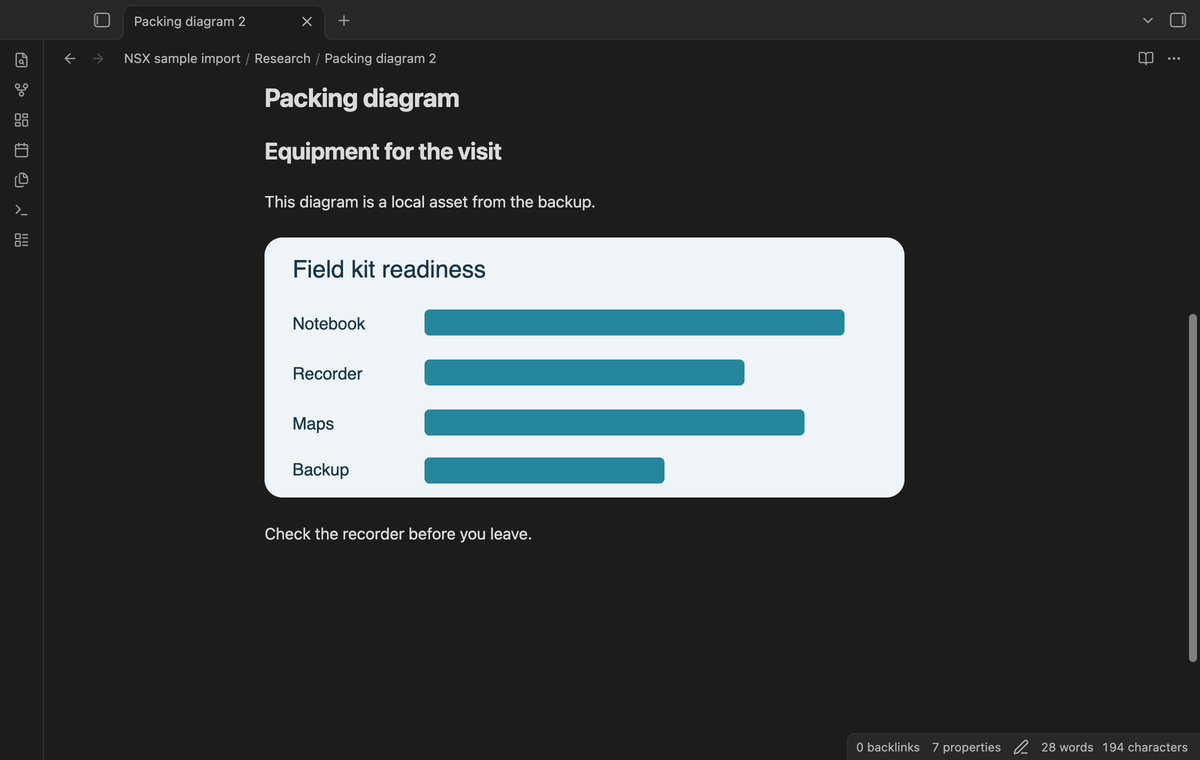
Task: Open the command palette icon
Action: click(x=22, y=211)
